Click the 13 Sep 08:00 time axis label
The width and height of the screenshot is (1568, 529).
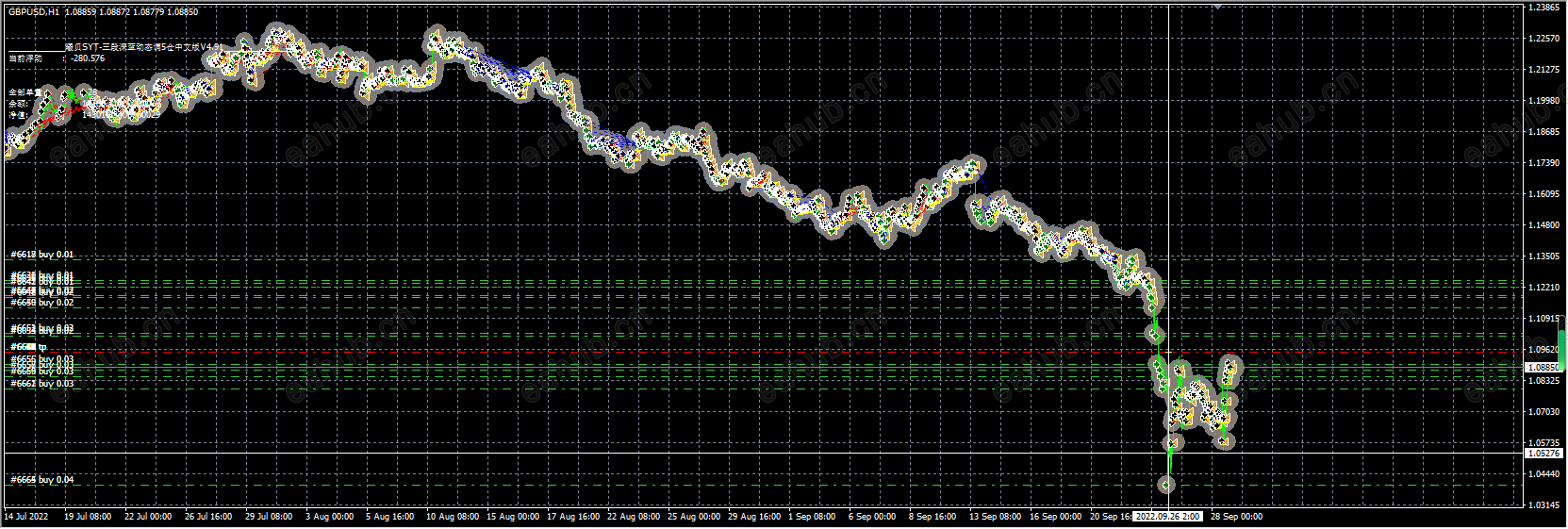(996, 517)
